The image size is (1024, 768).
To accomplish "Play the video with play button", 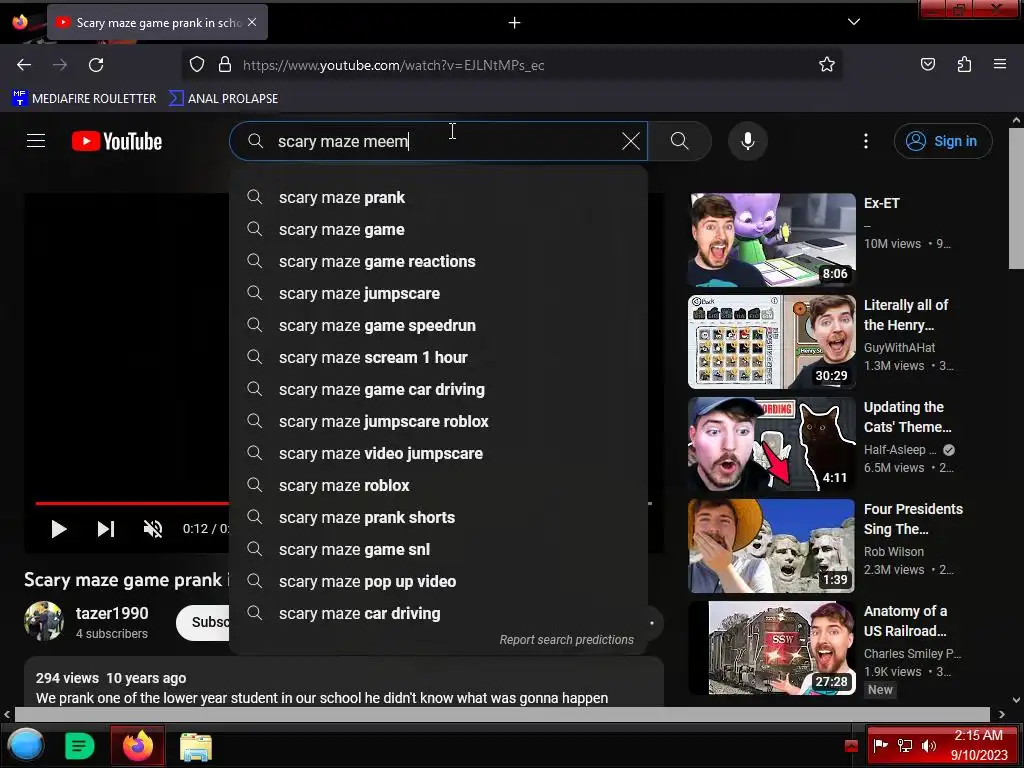I will pyautogui.click(x=58, y=529).
